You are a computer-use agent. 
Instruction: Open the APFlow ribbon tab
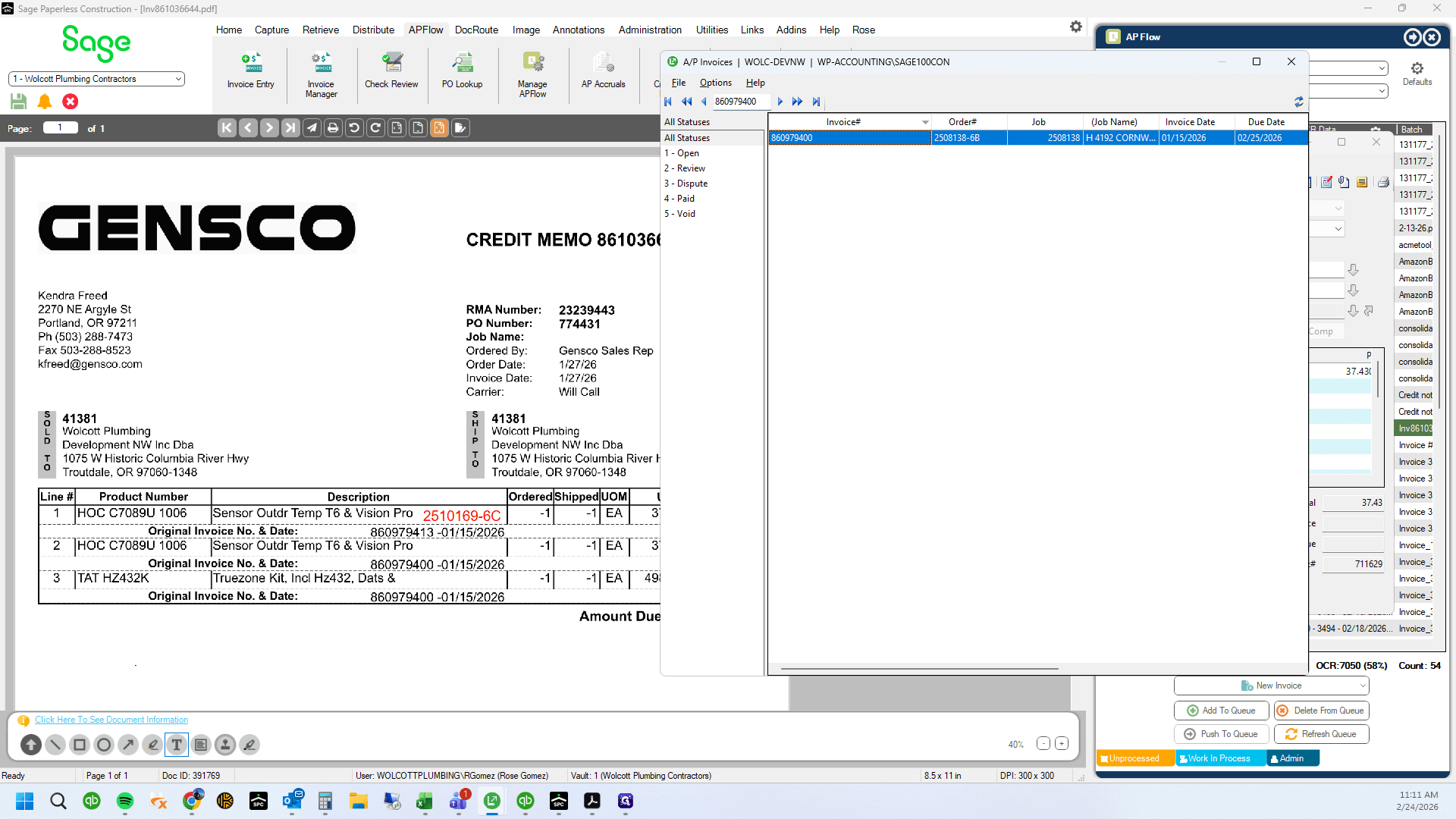[425, 30]
